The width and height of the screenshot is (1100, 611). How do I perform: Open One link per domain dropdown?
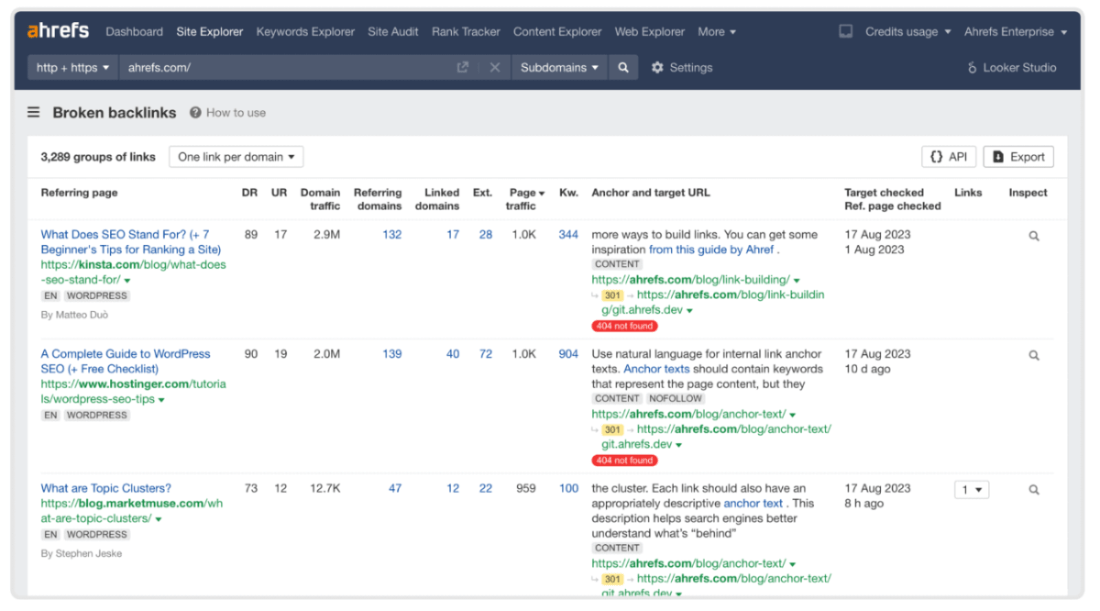click(236, 156)
